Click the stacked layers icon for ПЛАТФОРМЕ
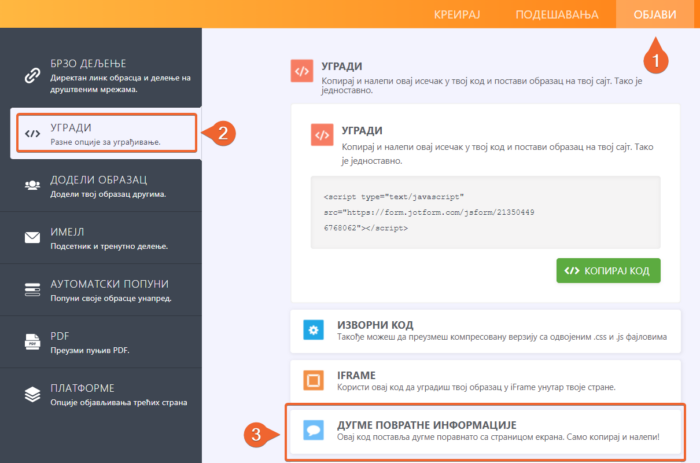This screenshot has width=700, height=463. point(32,394)
